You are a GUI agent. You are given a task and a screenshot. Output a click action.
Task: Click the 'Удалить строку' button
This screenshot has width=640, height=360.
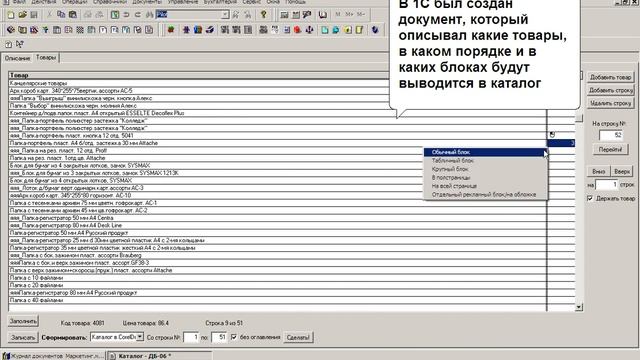[x=611, y=103]
